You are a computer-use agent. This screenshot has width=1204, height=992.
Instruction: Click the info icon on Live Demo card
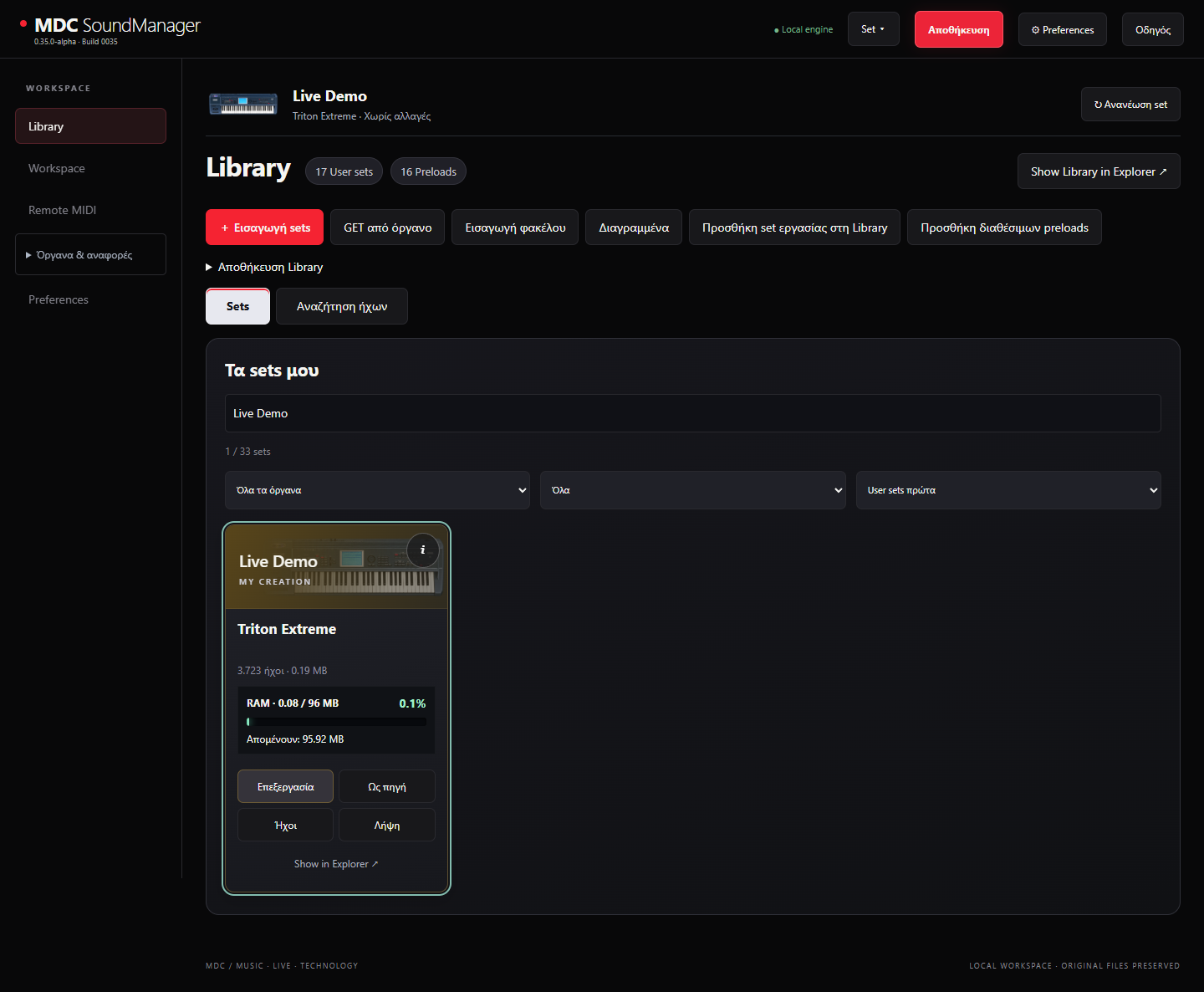(423, 550)
